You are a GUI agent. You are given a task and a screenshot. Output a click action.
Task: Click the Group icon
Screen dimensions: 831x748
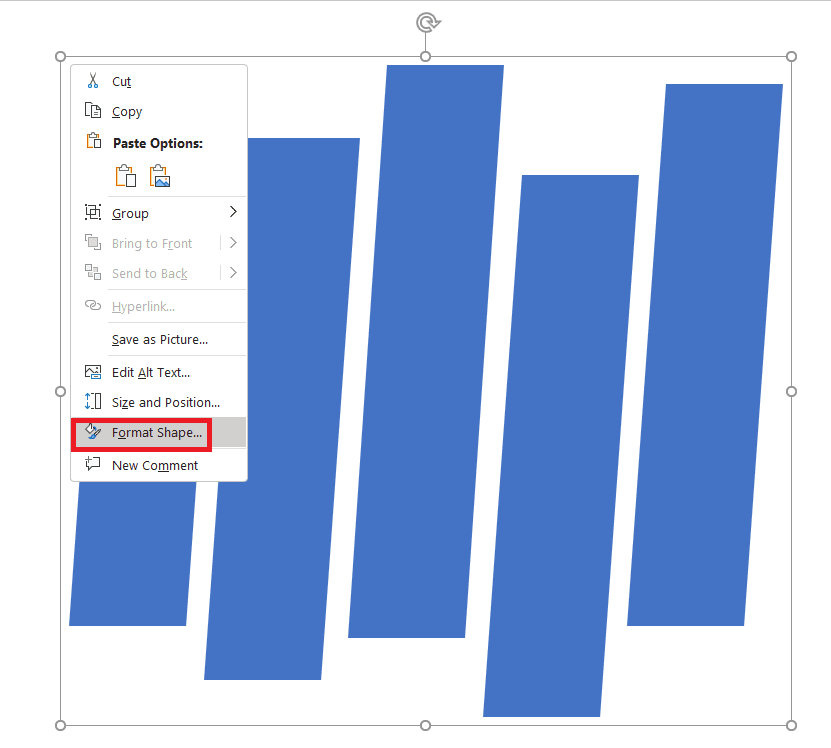pyautogui.click(x=93, y=212)
